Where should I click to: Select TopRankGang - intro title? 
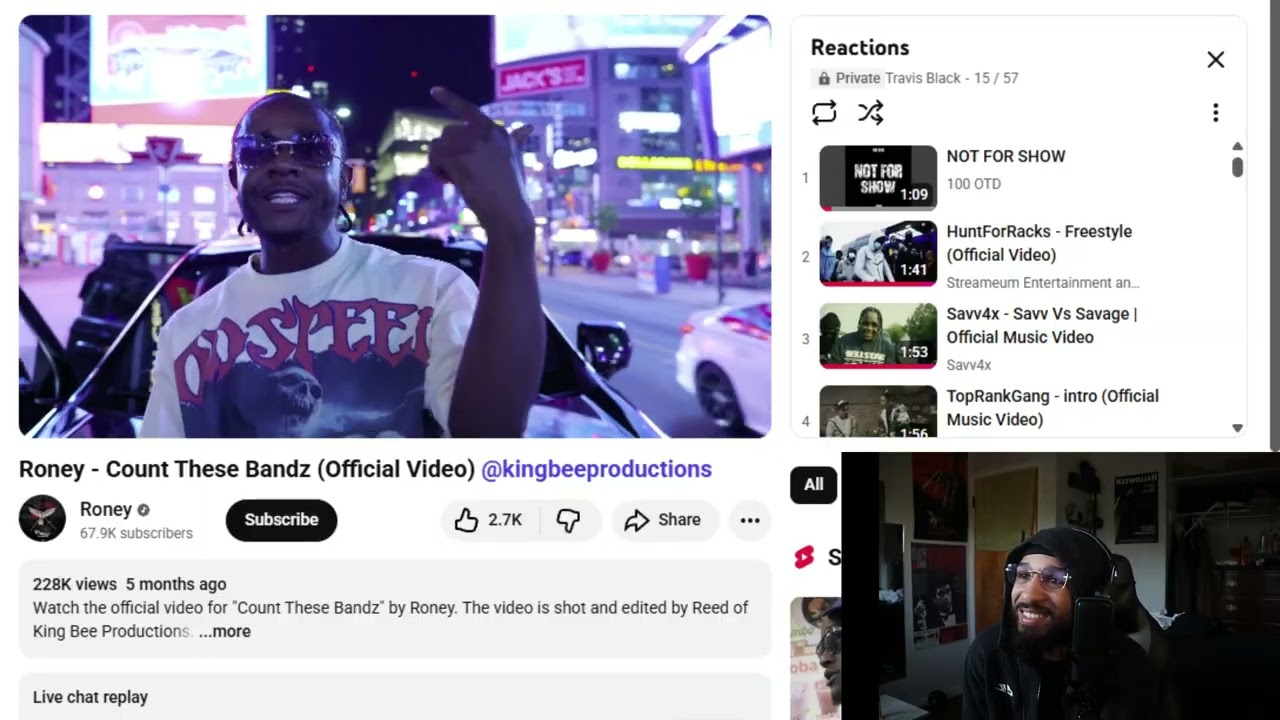click(x=1053, y=408)
